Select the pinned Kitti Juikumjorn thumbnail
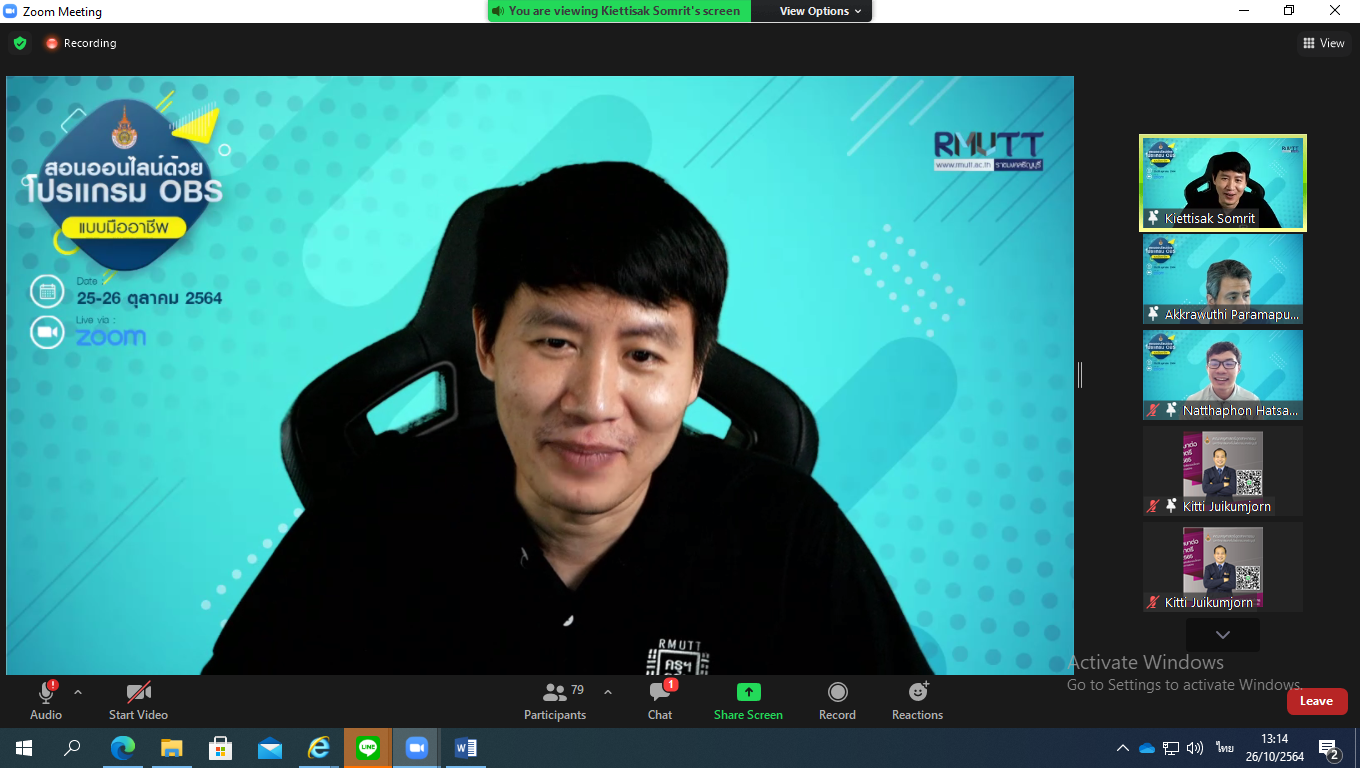The width and height of the screenshot is (1360, 768). click(1223, 471)
